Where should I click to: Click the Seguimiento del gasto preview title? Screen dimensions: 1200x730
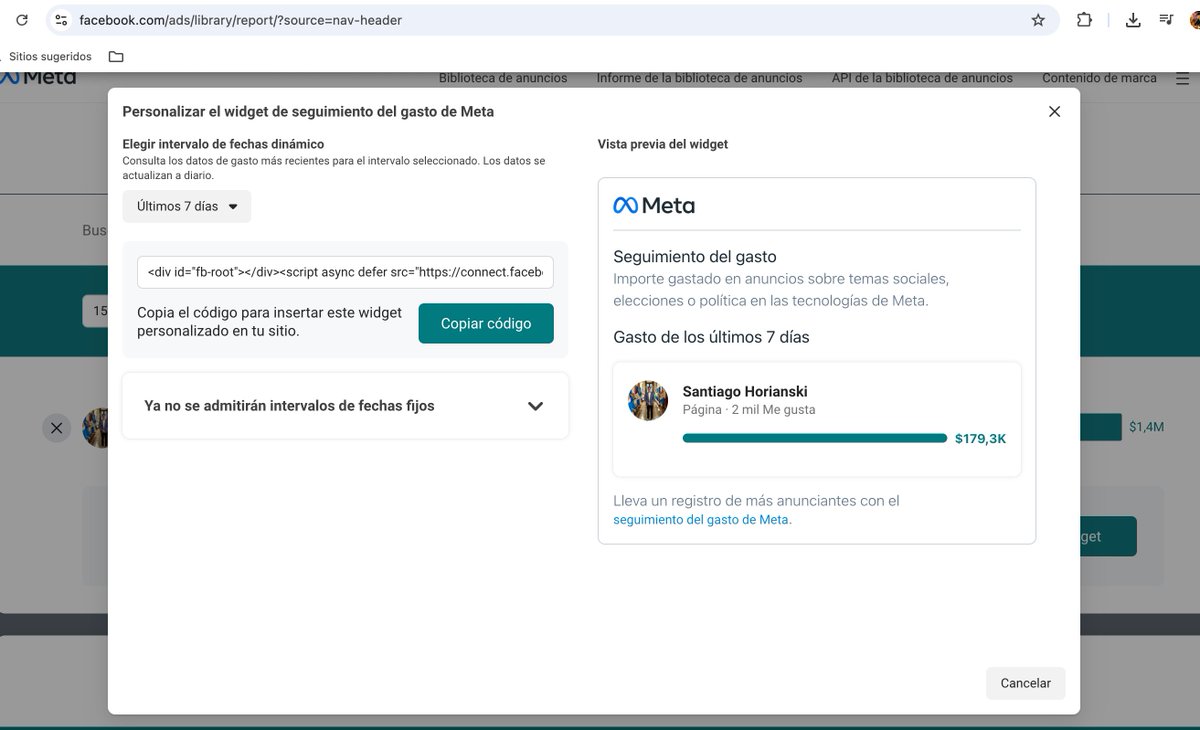click(x=695, y=256)
